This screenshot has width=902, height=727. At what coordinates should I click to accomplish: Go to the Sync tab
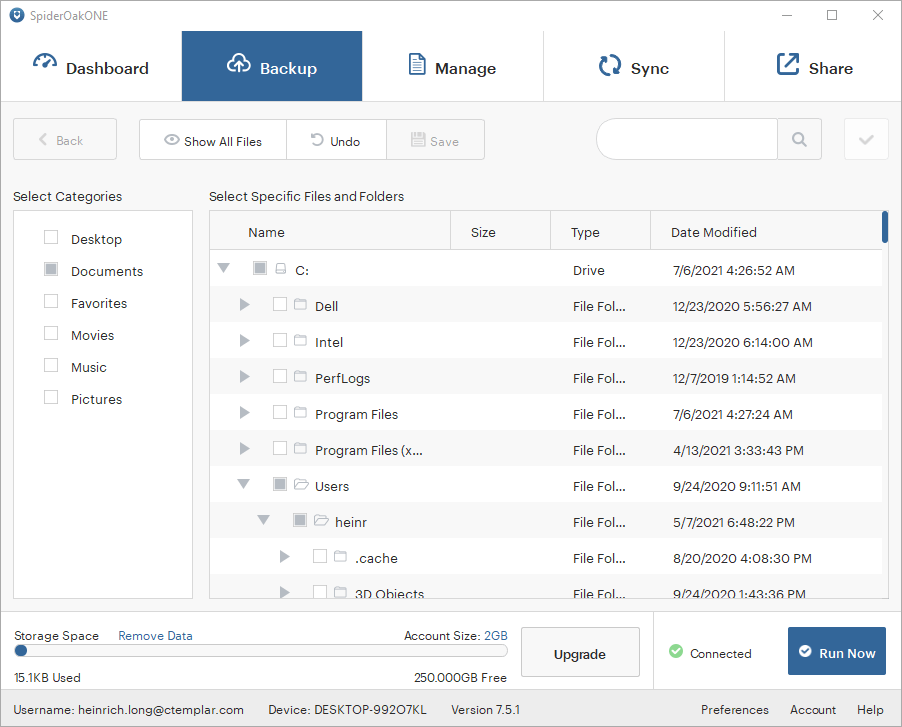(x=633, y=66)
